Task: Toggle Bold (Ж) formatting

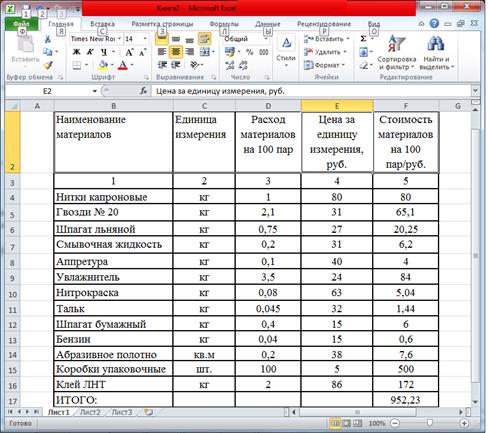Action: [77, 52]
